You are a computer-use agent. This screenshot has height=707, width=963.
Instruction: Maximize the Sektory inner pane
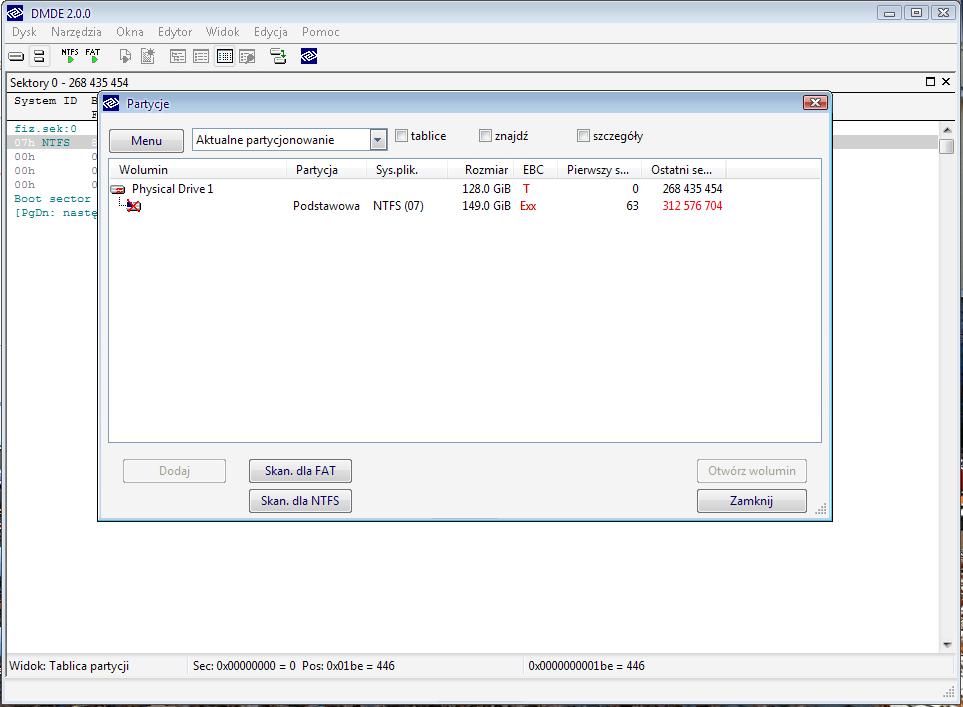tap(930, 82)
